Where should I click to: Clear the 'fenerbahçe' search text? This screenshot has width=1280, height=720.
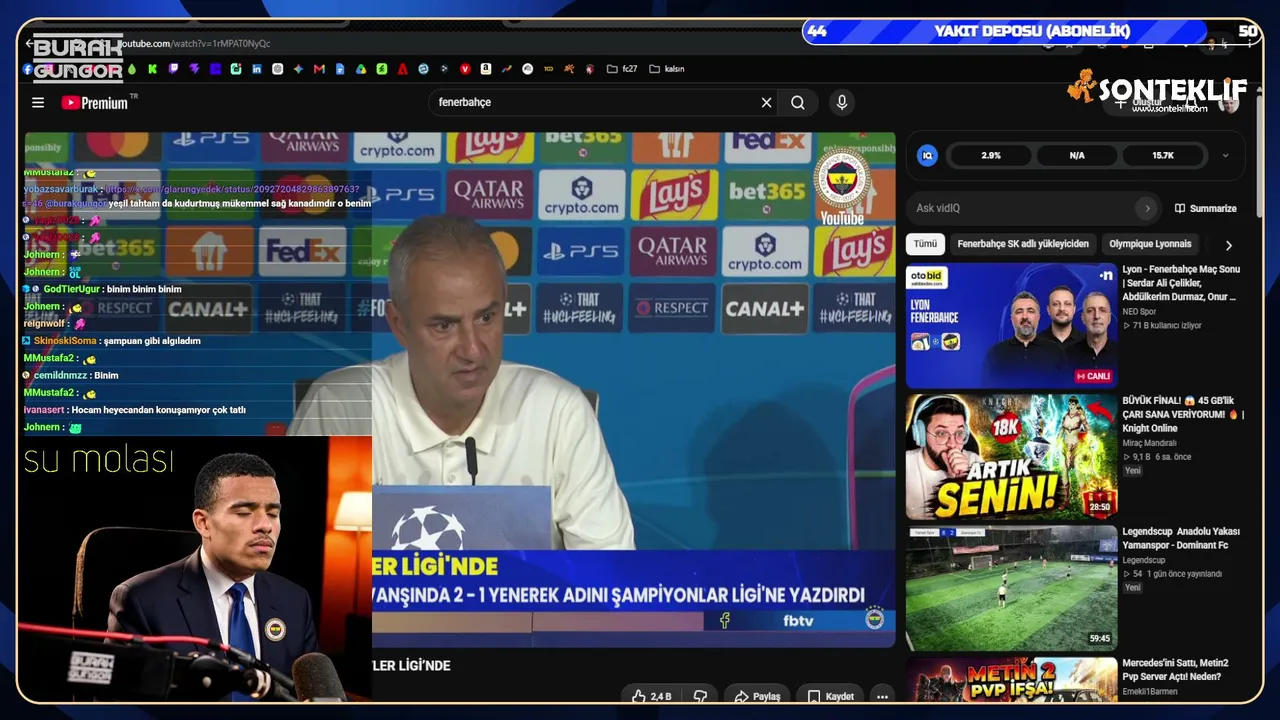pos(766,102)
